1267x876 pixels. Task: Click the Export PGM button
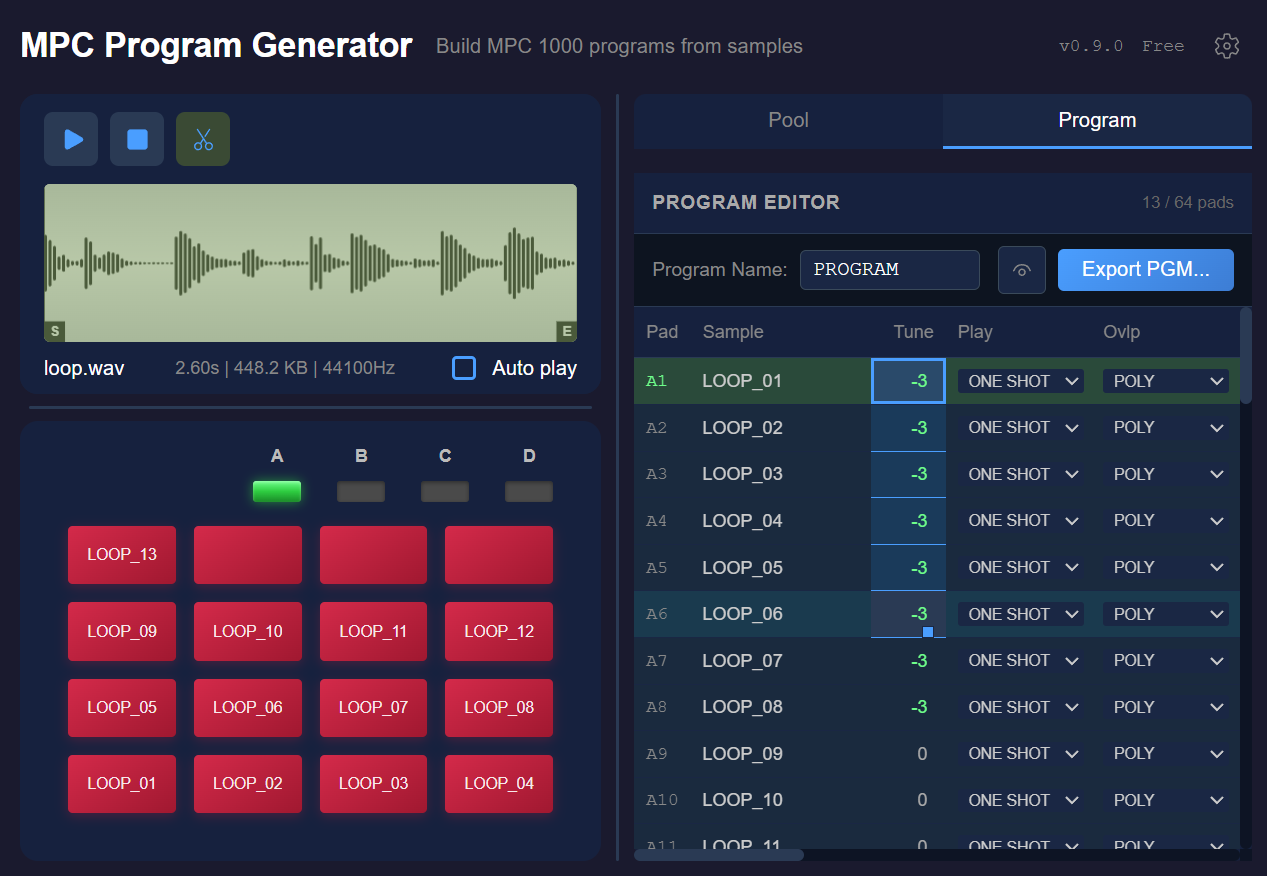(1145, 270)
